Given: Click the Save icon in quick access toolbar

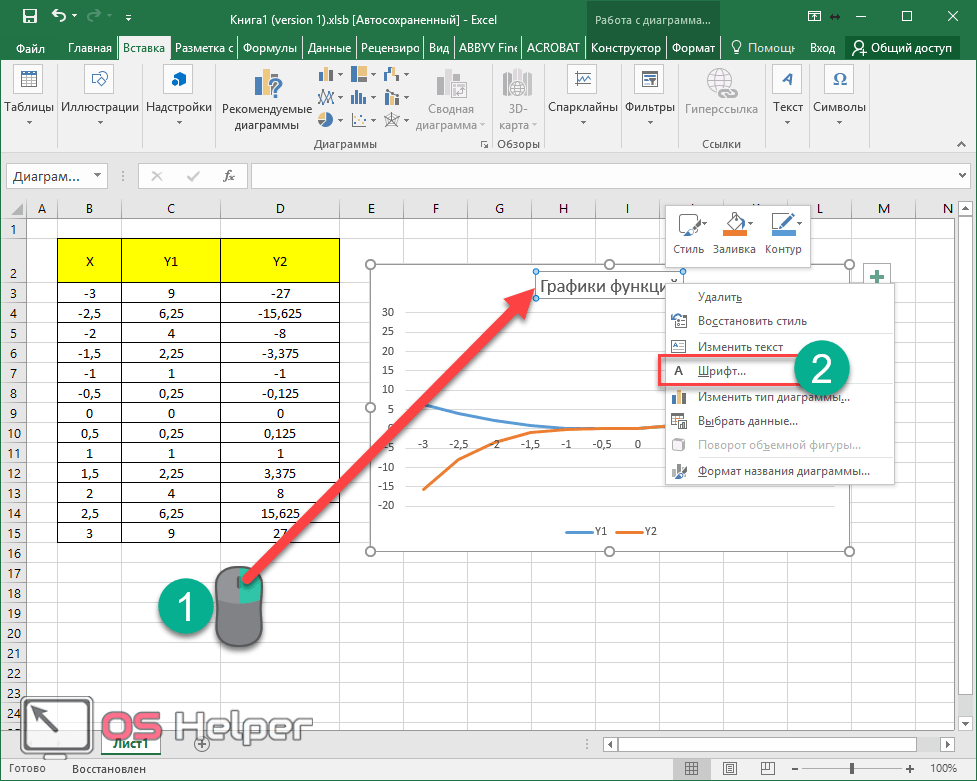Looking at the screenshot, I should pos(29,17).
